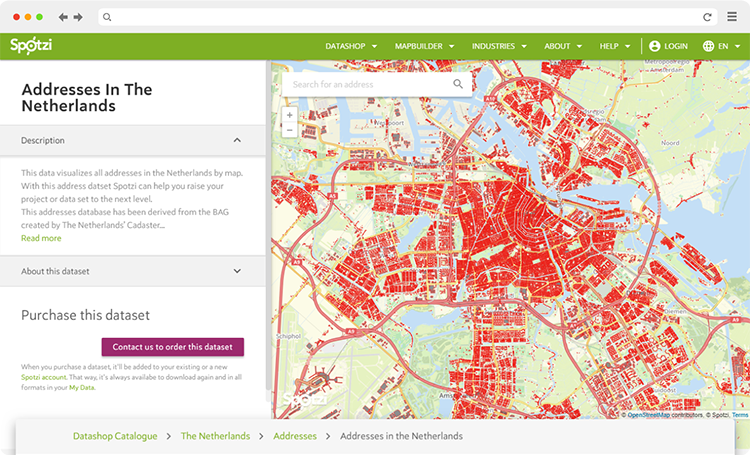This screenshot has width=750, height=455.
Task: Click the Search for an address field
Action: [x=377, y=84]
